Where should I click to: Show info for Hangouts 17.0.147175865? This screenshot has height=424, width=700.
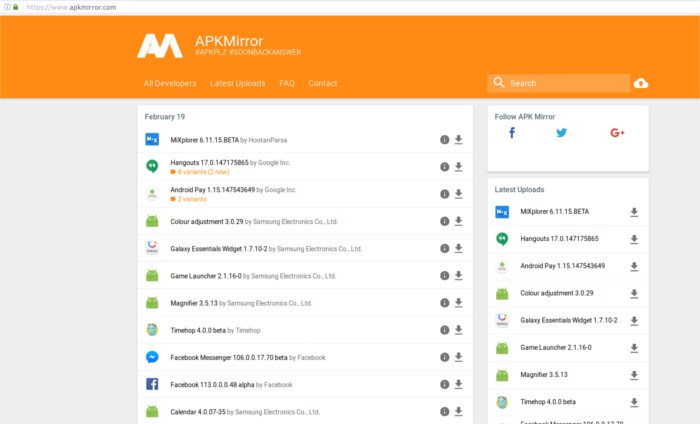click(444, 167)
